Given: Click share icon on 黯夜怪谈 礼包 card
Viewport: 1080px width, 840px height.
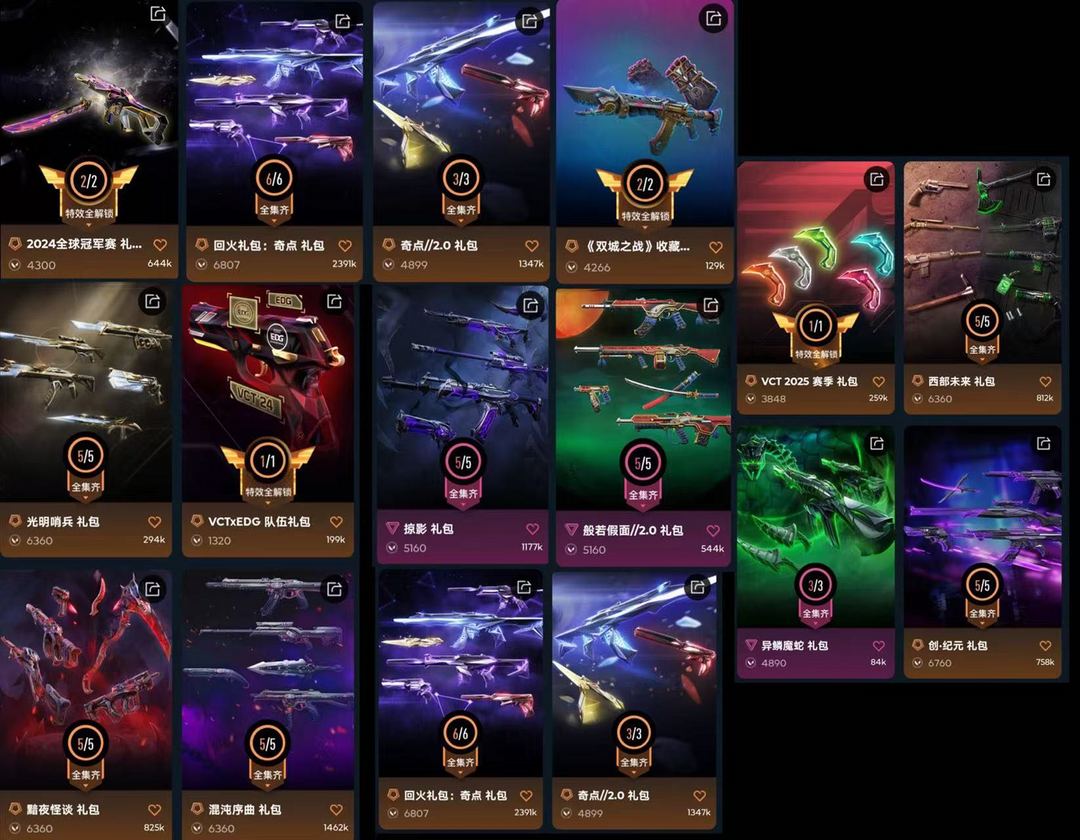Looking at the screenshot, I should [x=153, y=589].
